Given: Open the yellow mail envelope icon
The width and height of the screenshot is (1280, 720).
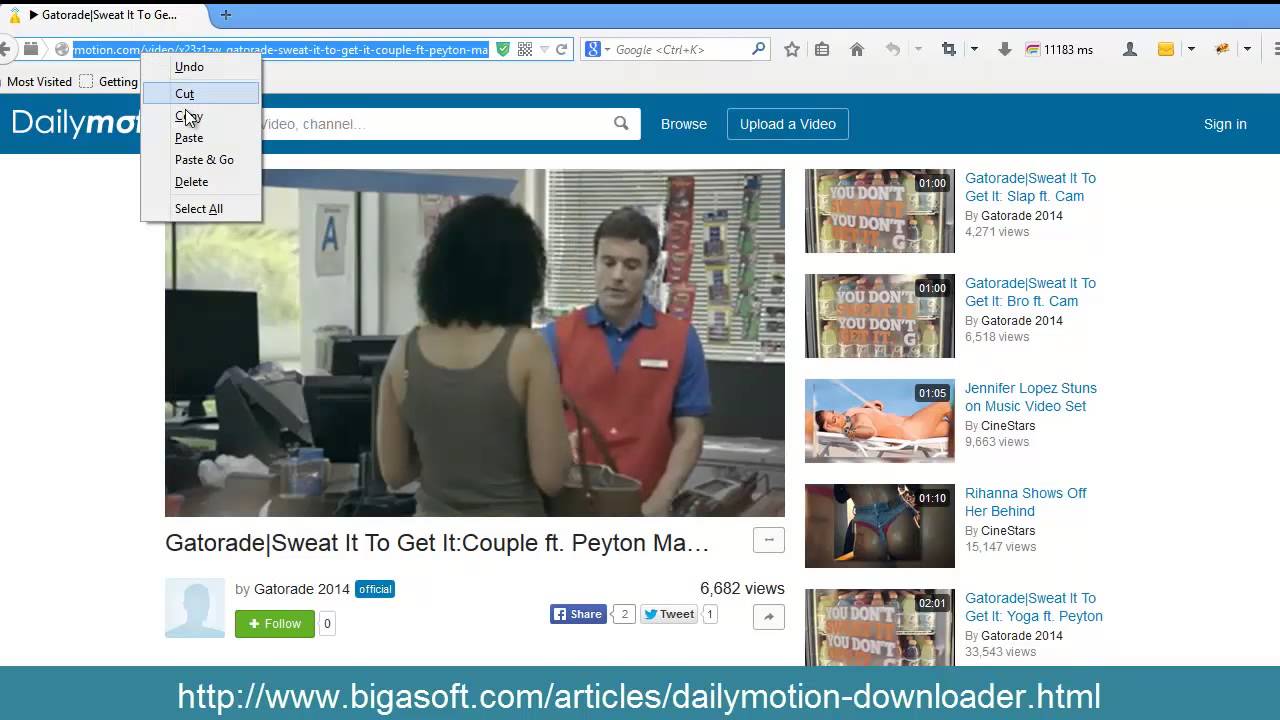Looking at the screenshot, I should pos(1166,49).
